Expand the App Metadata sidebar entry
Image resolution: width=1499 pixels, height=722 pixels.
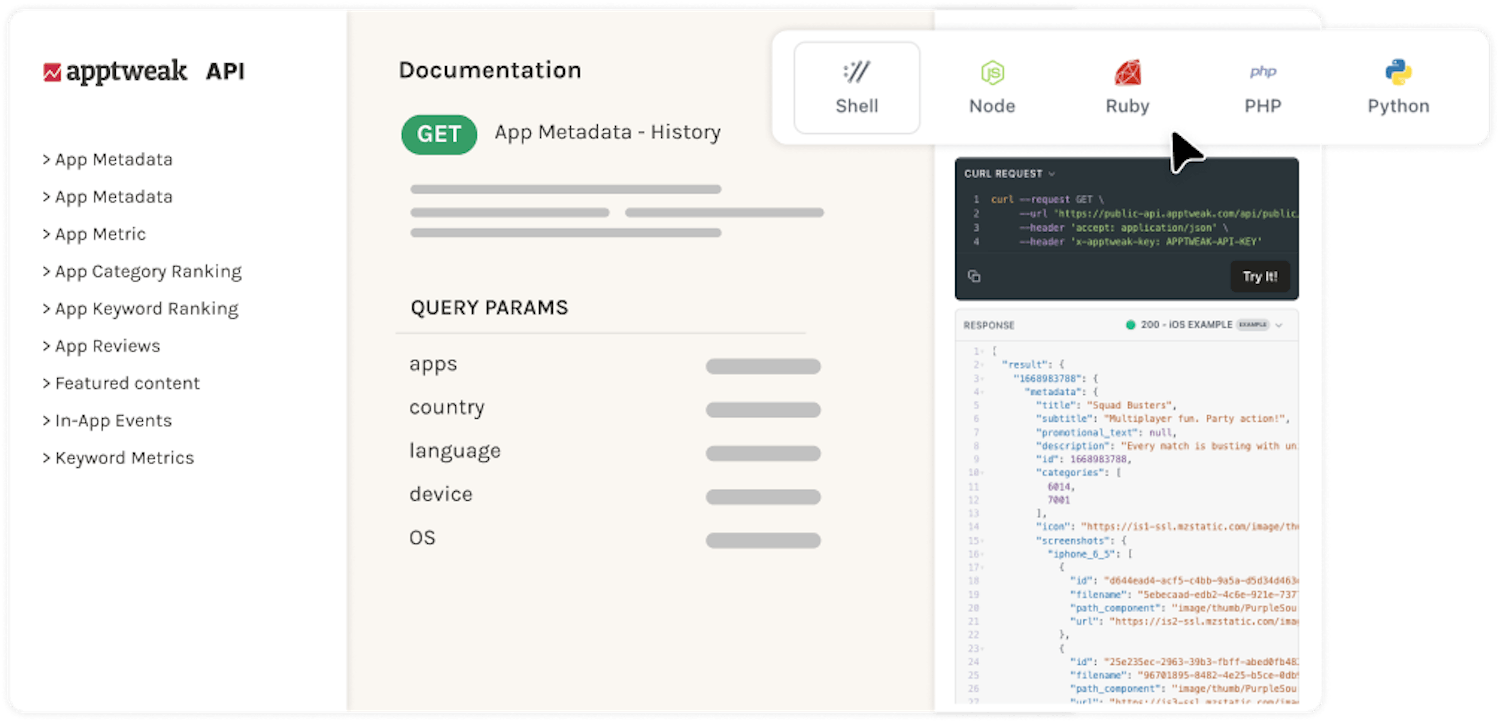pyautogui.click(x=108, y=159)
